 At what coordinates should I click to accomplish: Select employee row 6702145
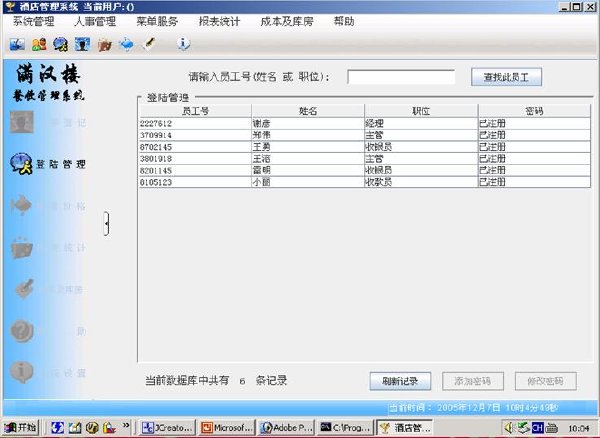(x=365, y=147)
